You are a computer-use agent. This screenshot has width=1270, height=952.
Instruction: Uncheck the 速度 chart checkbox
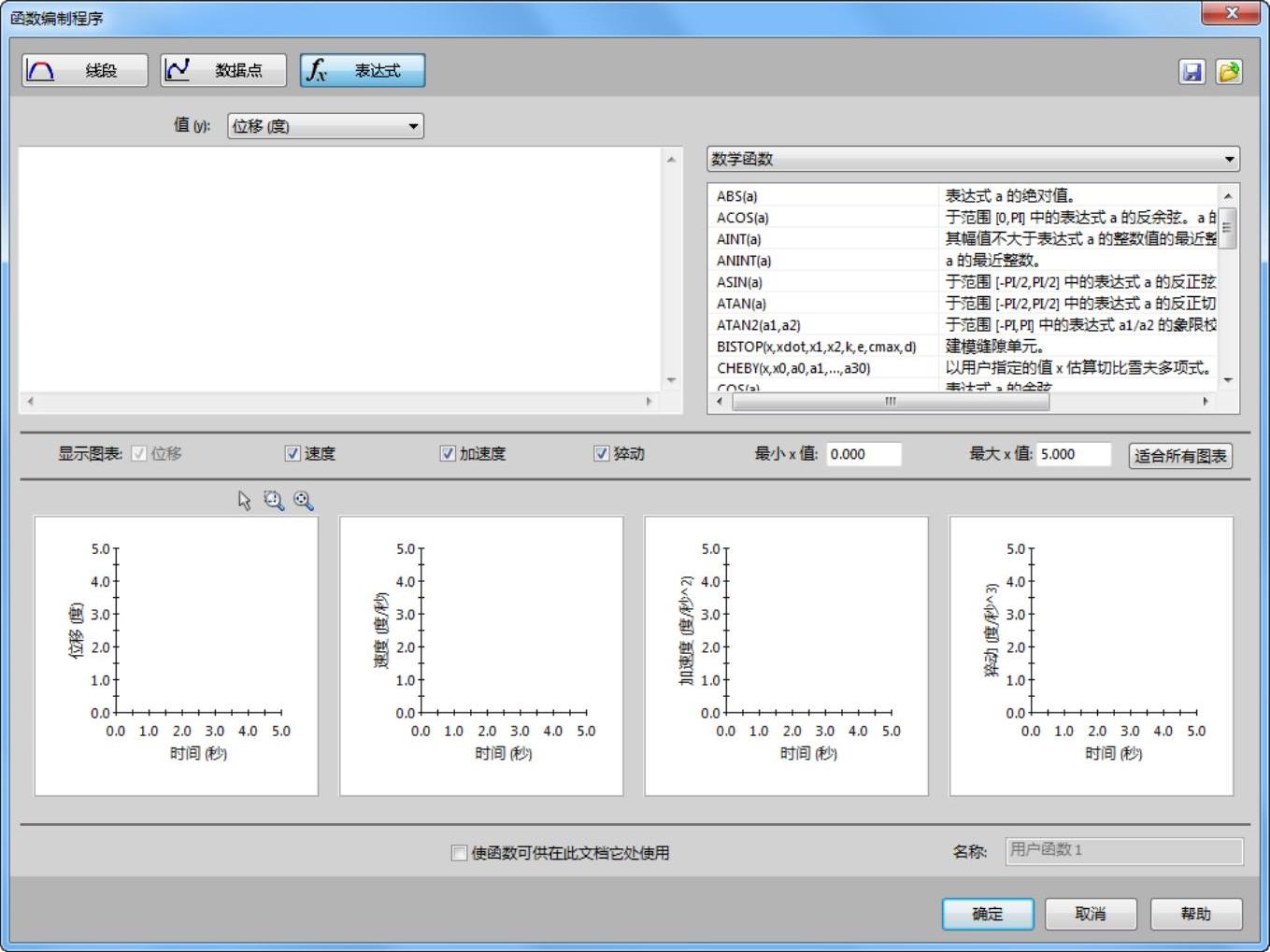(x=293, y=454)
